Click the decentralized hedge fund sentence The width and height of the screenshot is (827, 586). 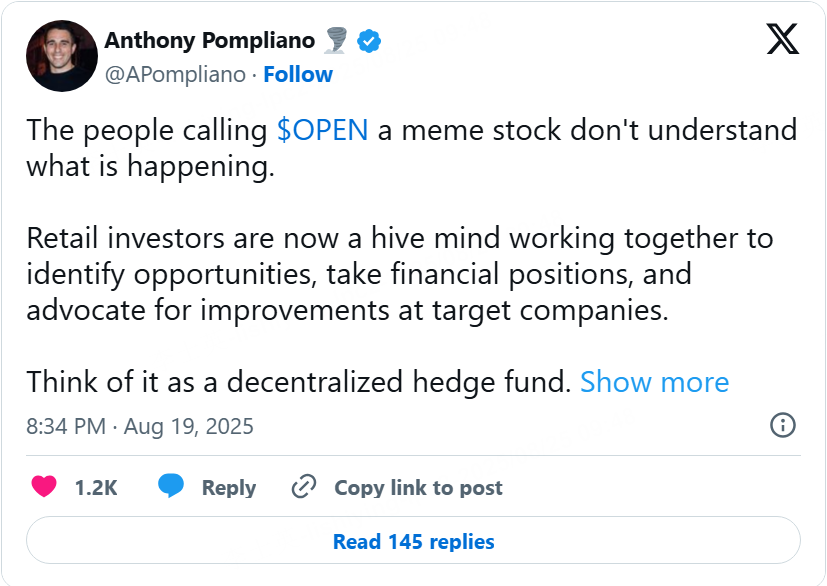[299, 381]
